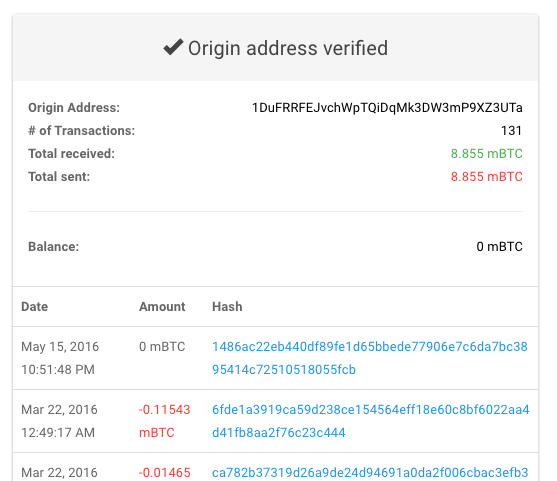Click the number of transactions value 131
This screenshot has height=481, width=557.
(512, 131)
